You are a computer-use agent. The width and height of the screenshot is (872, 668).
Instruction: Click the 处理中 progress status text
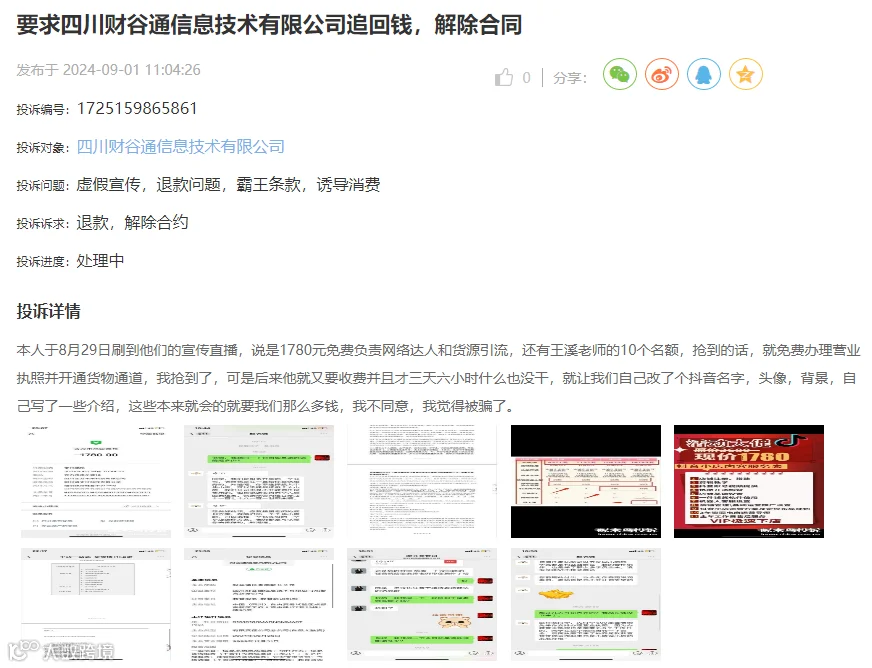[100, 261]
